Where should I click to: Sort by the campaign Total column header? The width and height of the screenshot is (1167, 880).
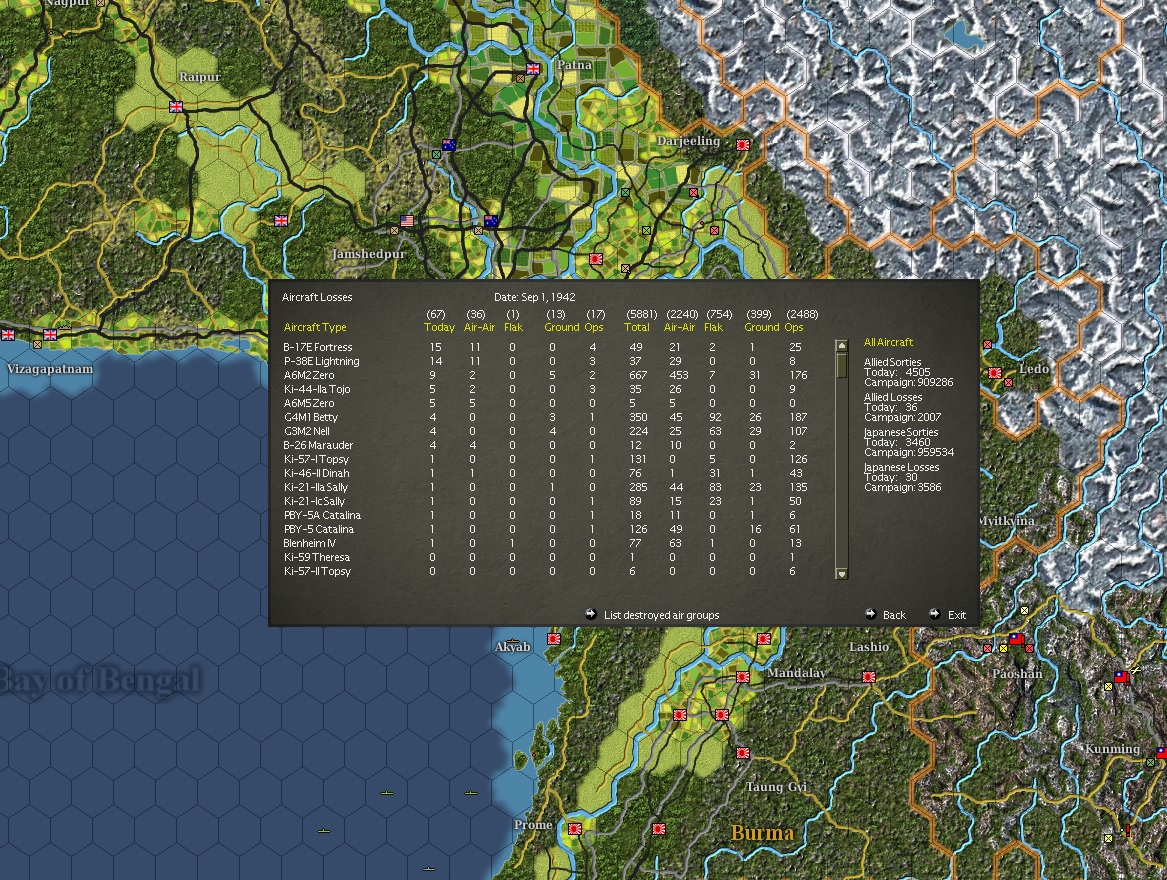pos(637,327)
